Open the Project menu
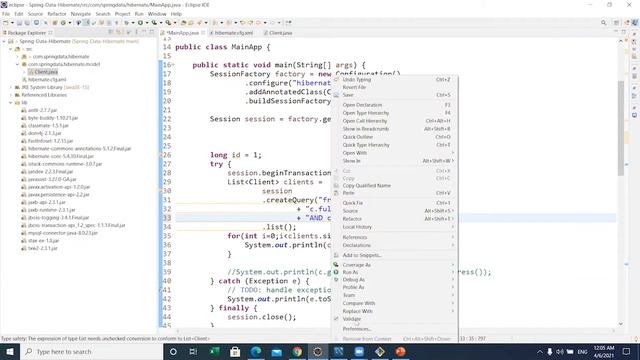The height and width of the screenshot is (360, 640). [x=122, y=14]
